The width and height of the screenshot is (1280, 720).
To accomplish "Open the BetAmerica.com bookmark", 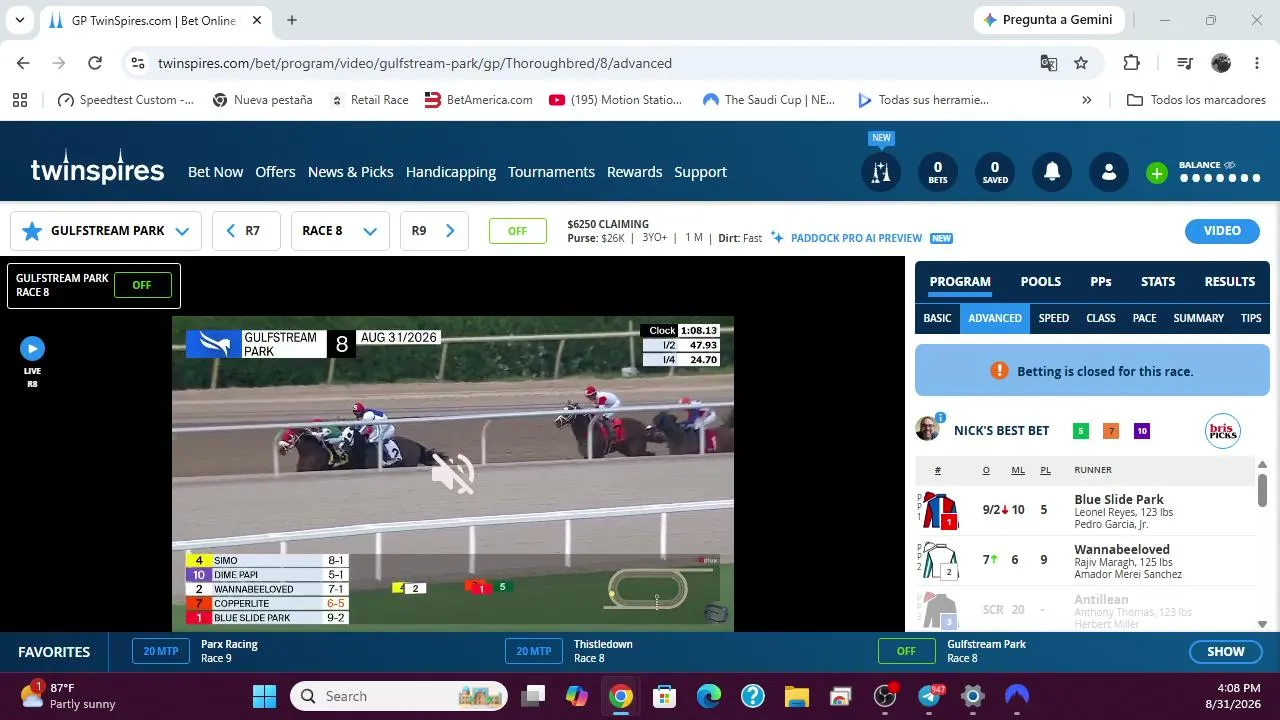I will tap(478, 100).
